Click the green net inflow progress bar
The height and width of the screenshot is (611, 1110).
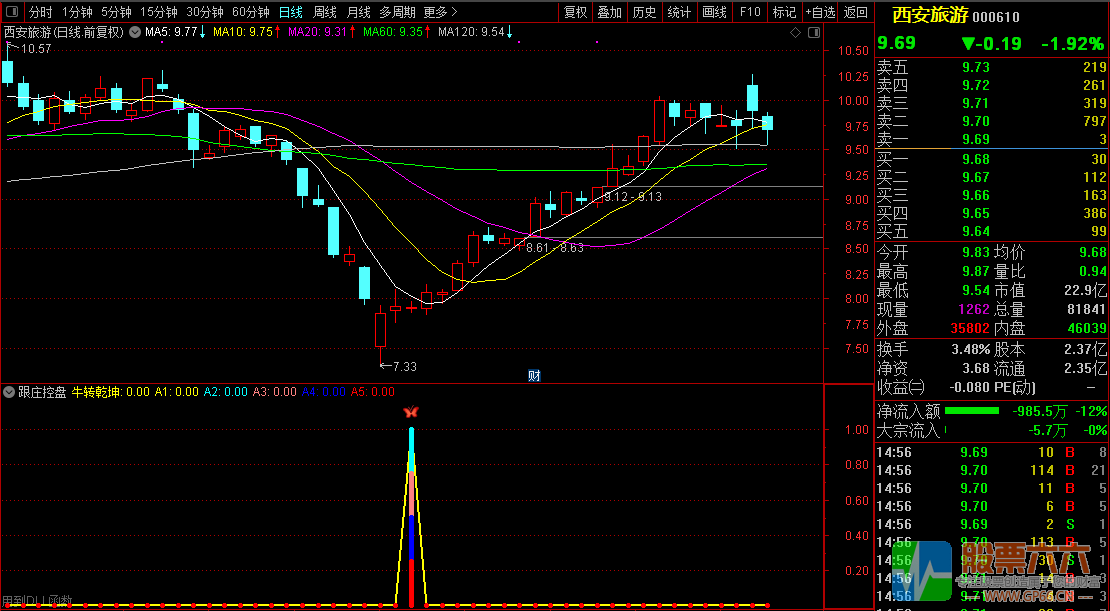972,411
